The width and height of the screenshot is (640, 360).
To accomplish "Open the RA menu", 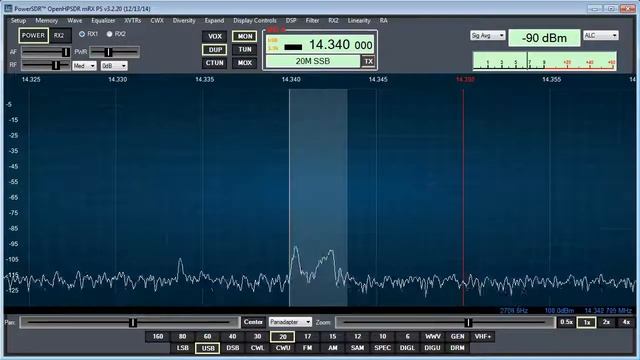I will click(383, 20).
